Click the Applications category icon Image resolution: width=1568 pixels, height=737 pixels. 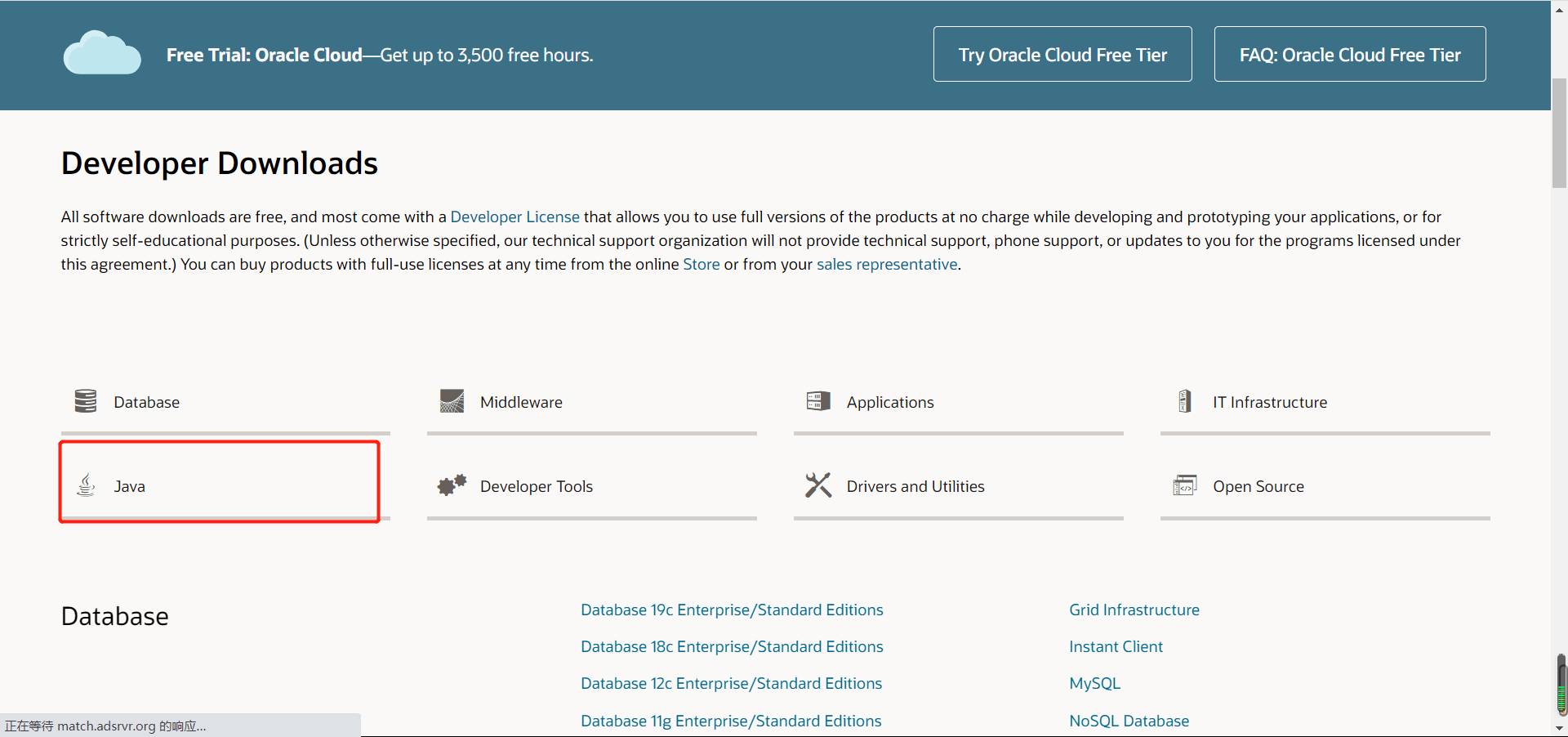pyautogui.click(x=818, y=401)
